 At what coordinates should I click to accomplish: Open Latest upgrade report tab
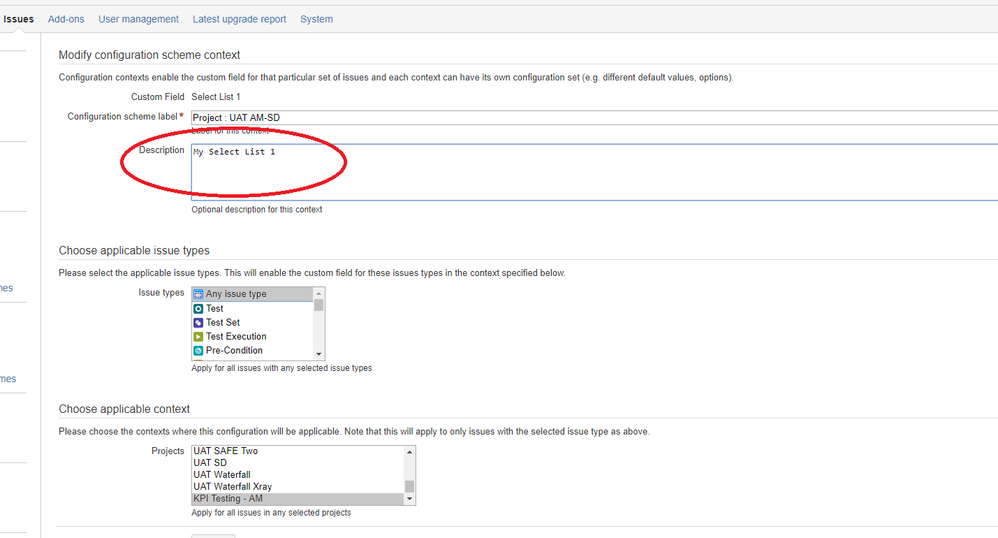(x=239, y=19)
